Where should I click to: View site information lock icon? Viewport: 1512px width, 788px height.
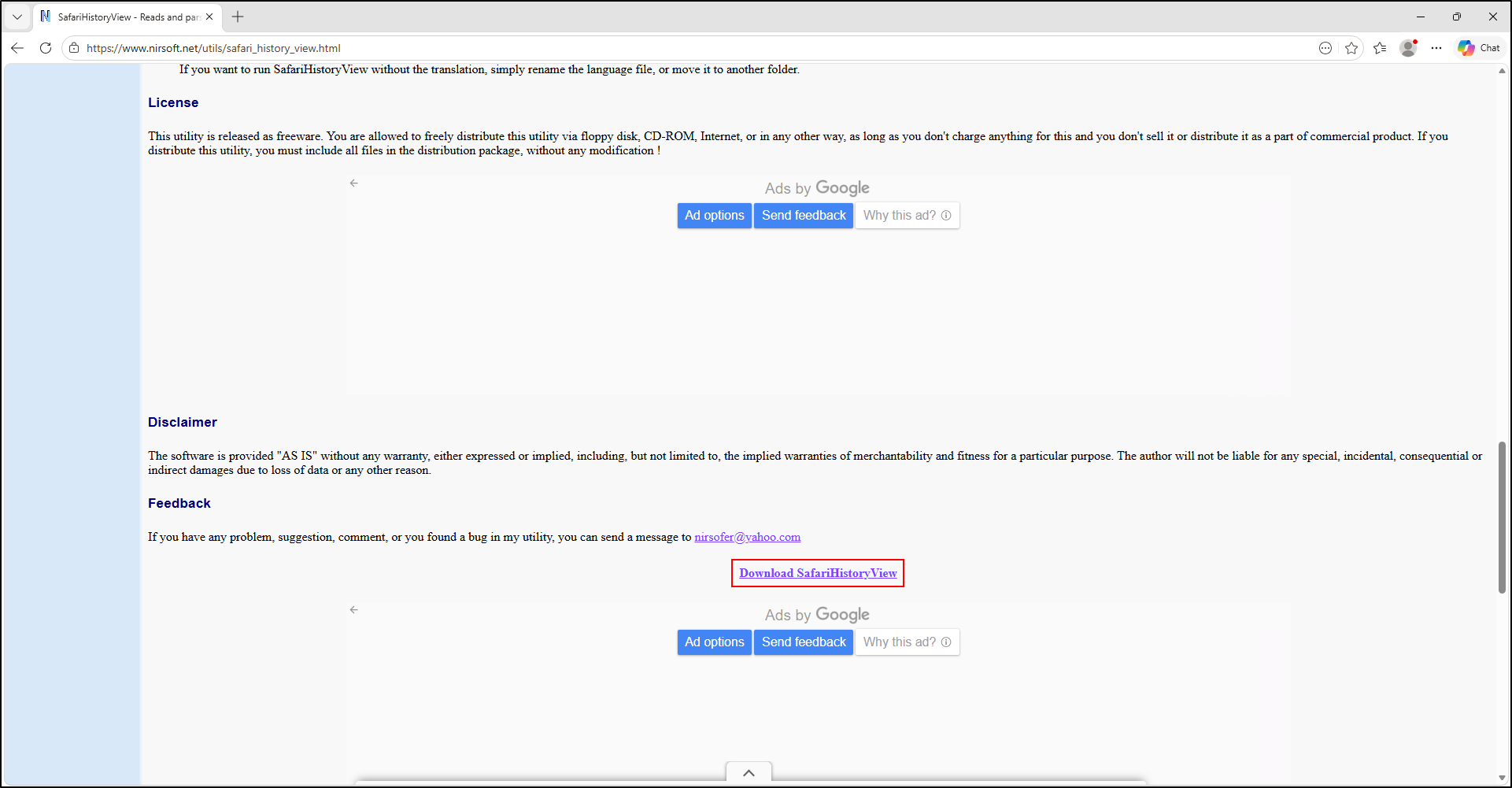[x=74, y=48]
